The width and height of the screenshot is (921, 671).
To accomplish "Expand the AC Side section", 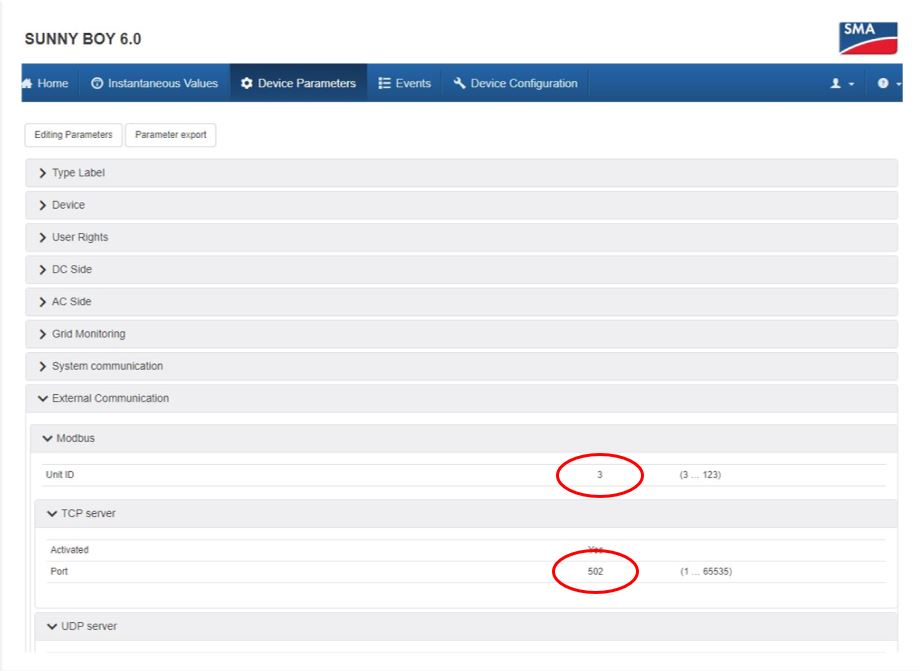I will (x=461, y=302).
